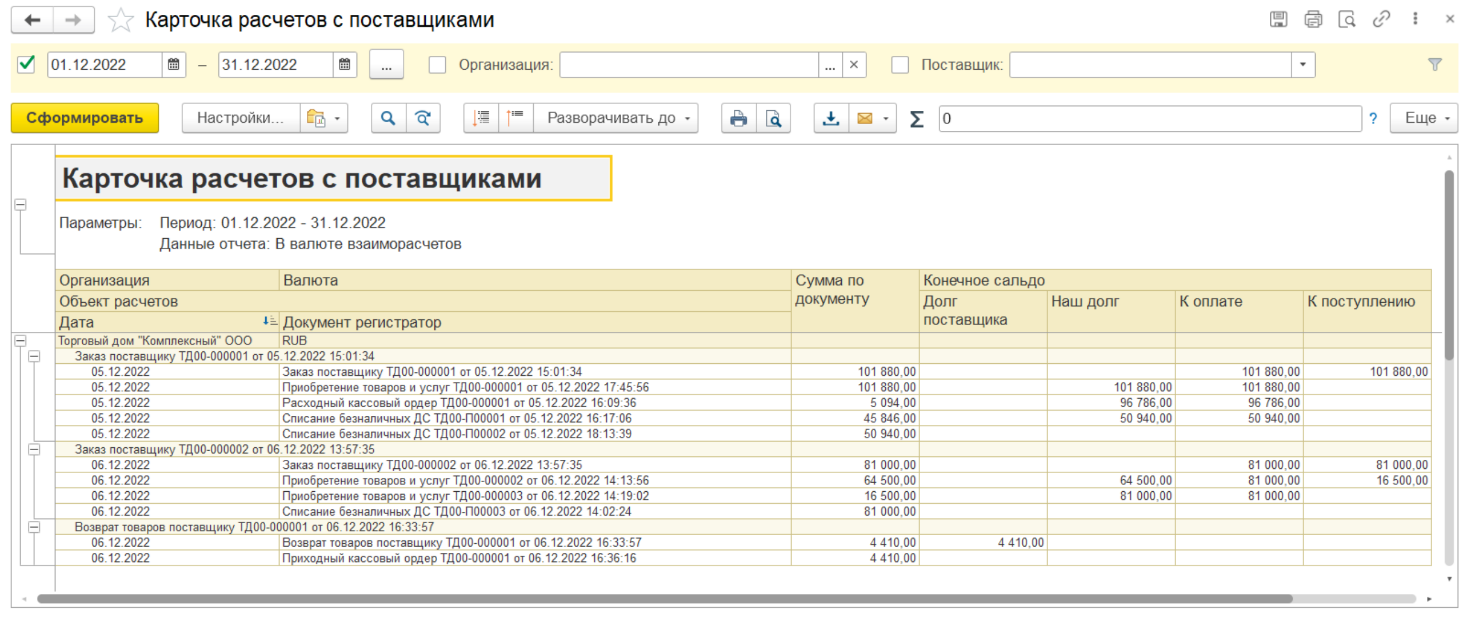Print the report using printer toolbar icon
The width and height of the screenshot is (1475, 618).
[x=738, y=118]
